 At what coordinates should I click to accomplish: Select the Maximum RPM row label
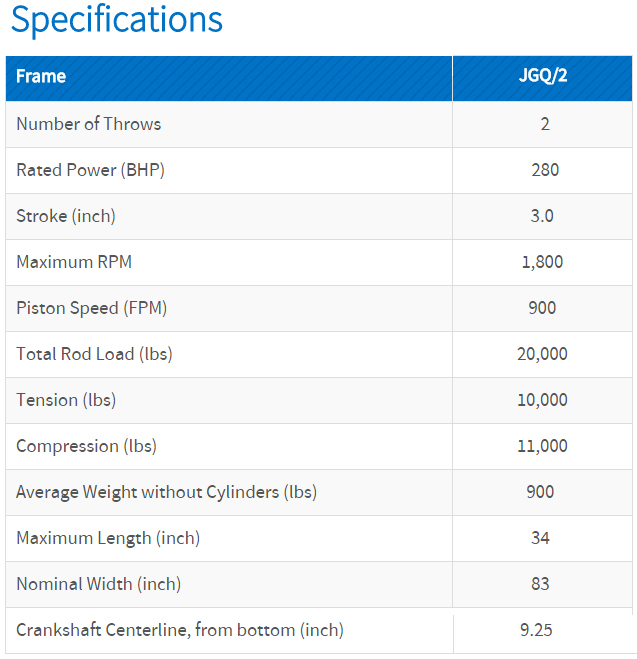(74, 262)
